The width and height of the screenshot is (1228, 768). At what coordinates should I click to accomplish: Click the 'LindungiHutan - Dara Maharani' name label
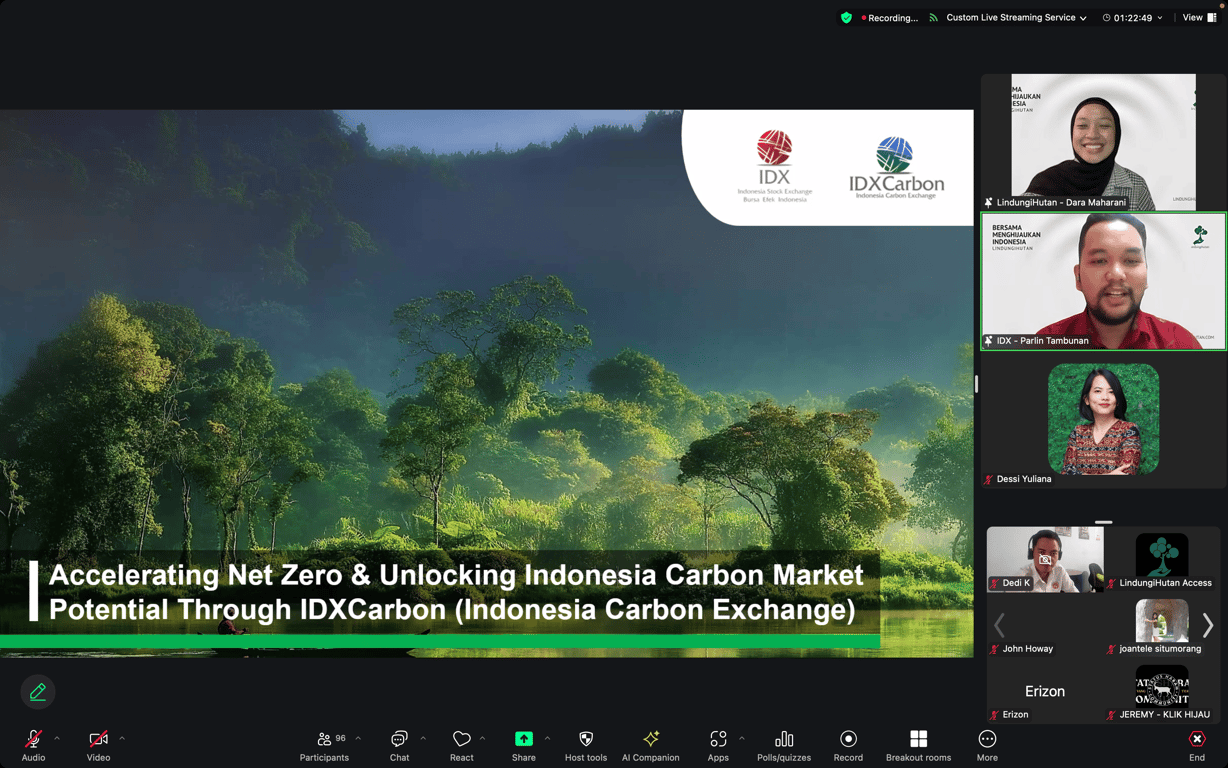point(1061,203)
